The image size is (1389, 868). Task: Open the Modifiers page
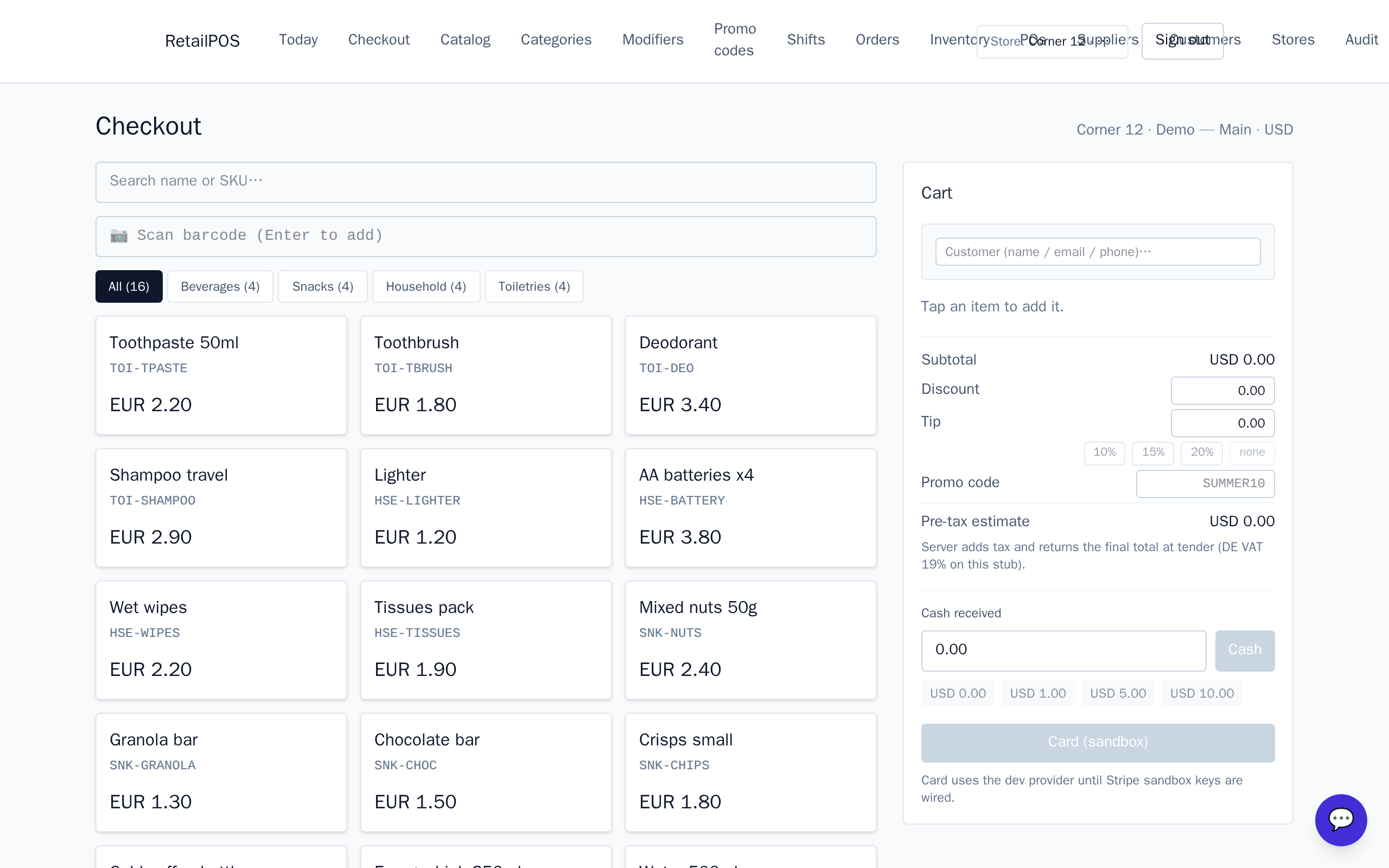653,40
